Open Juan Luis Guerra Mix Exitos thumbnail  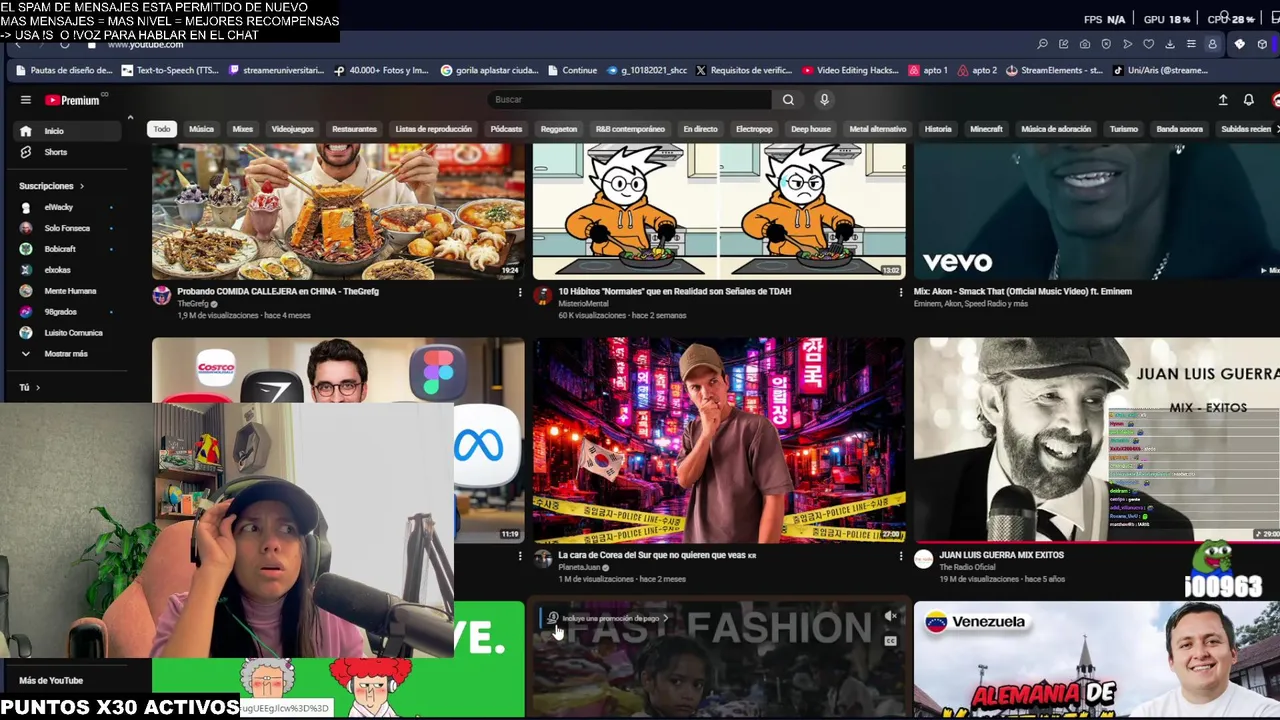coord(1097,440)
